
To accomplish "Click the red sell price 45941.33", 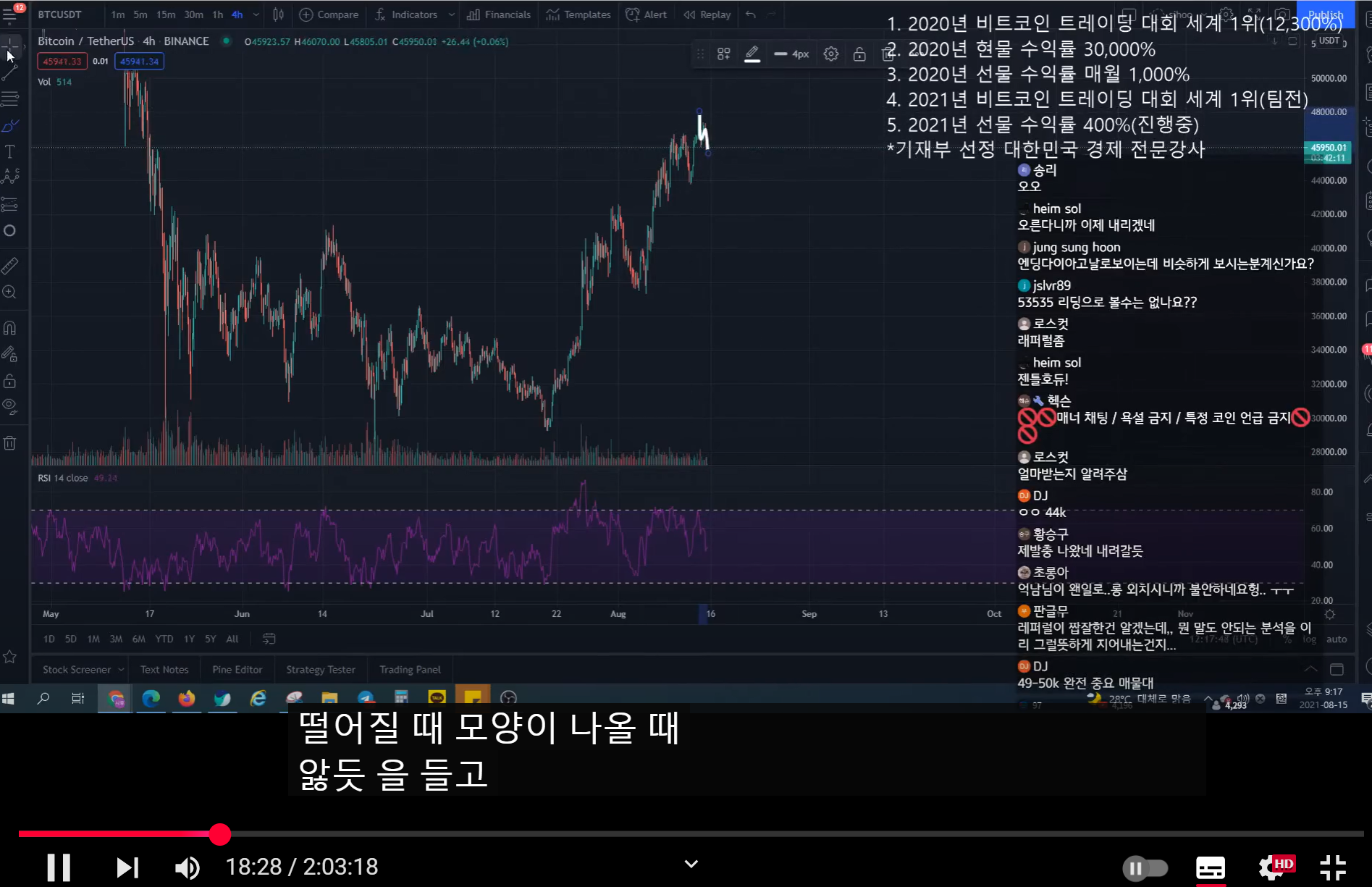I will (x=62, y=62).
